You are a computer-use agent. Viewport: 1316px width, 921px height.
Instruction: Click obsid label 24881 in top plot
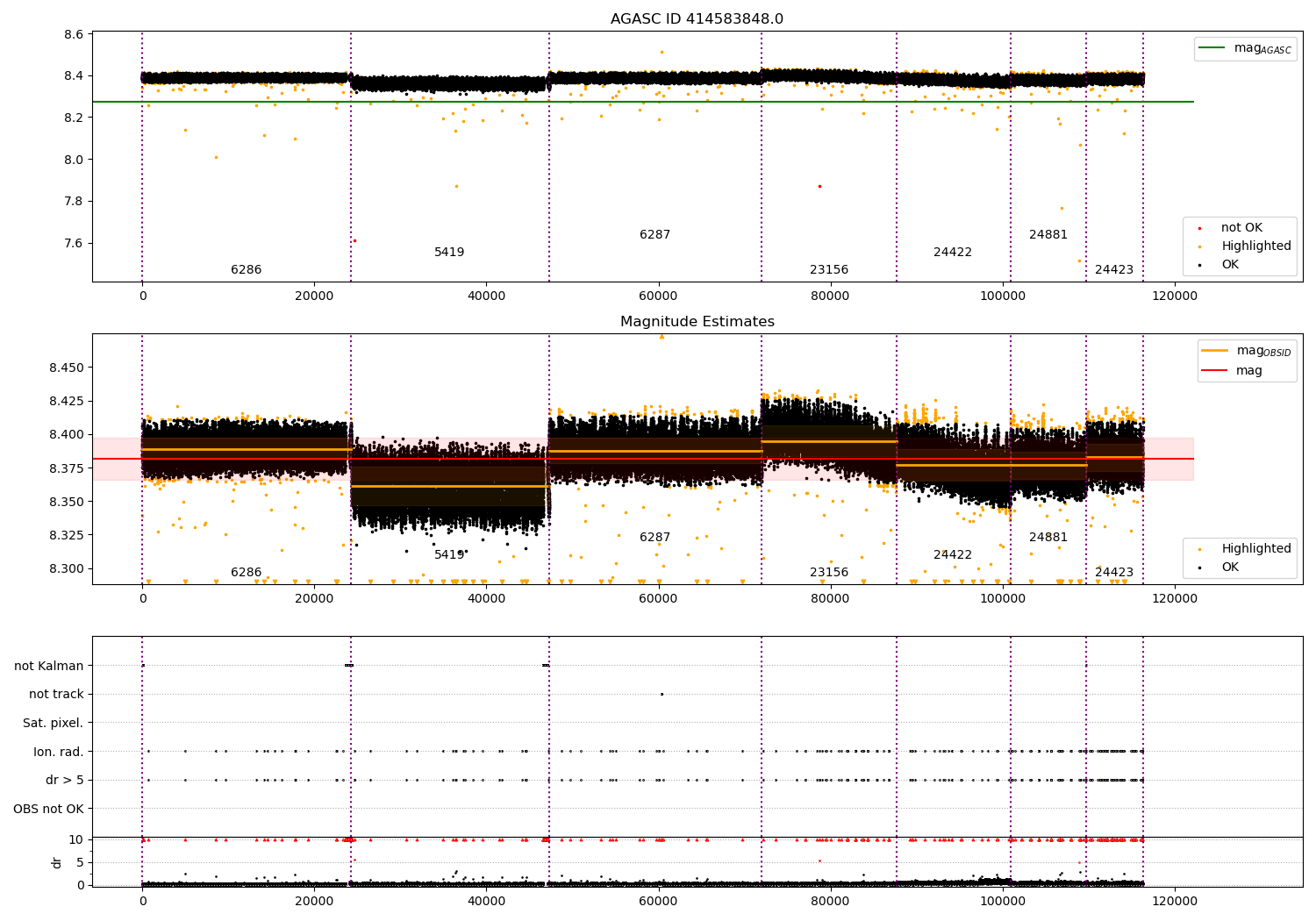click(1048, 235)
